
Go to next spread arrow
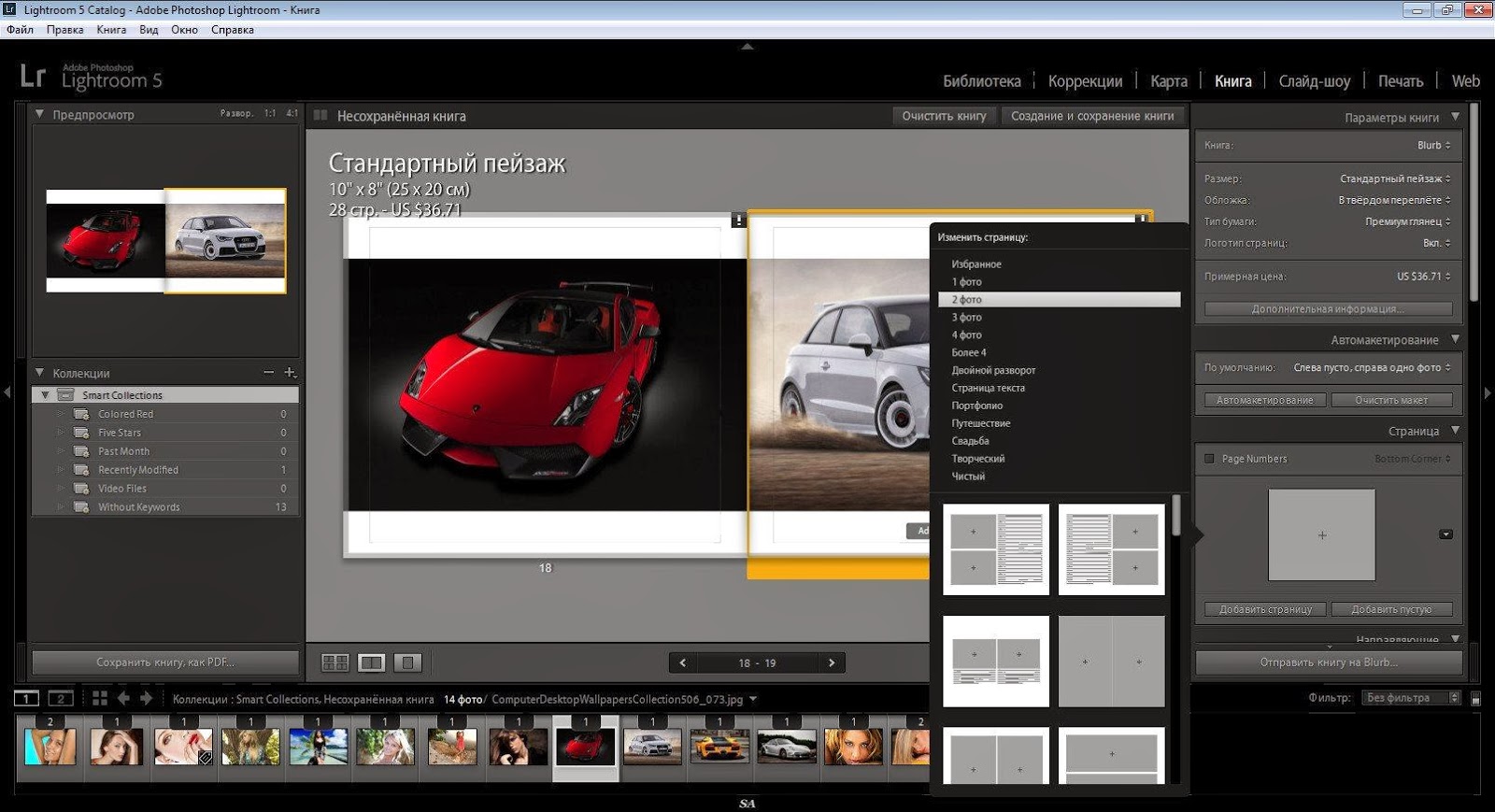[832, 662]
